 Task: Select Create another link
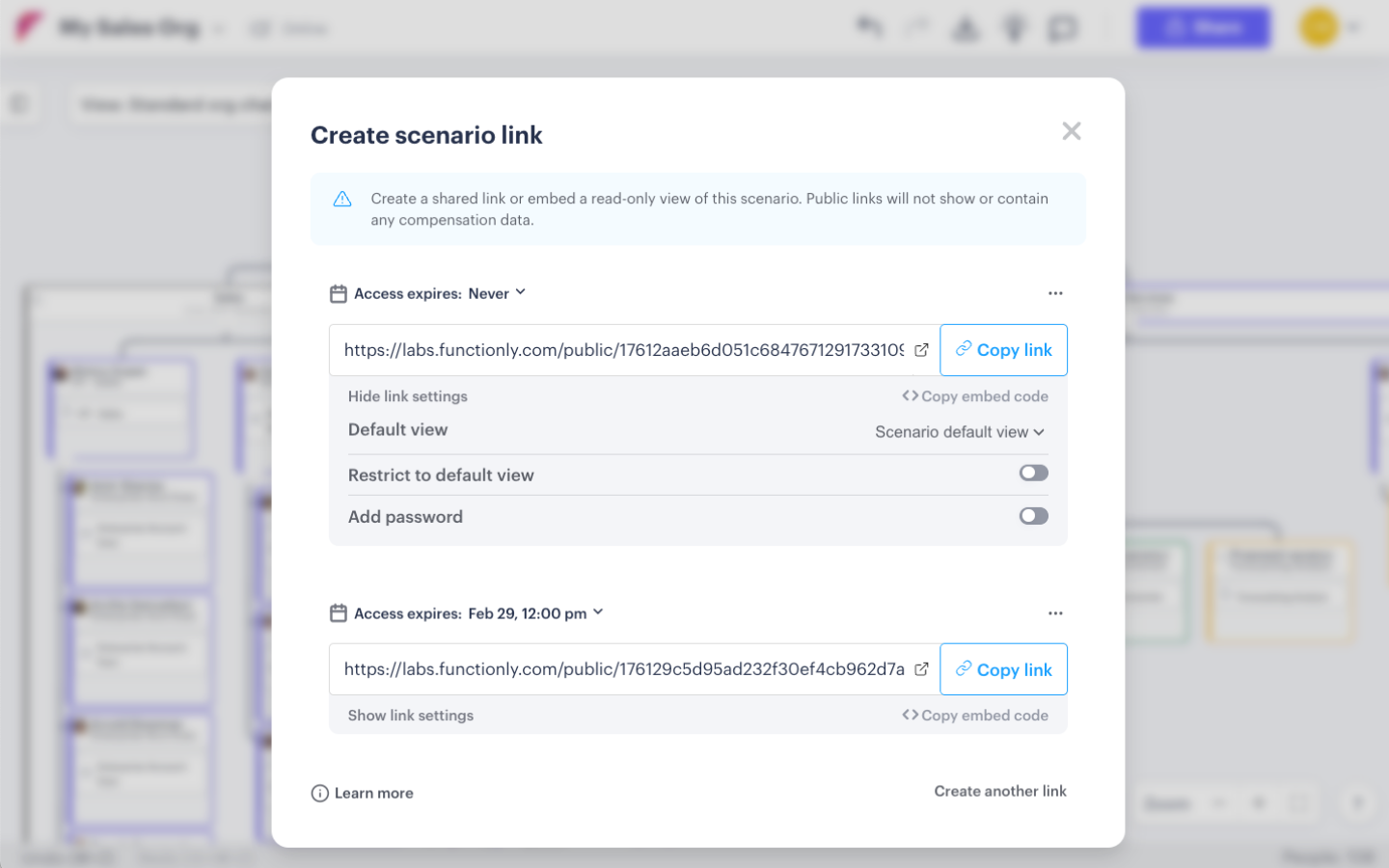1000,791
